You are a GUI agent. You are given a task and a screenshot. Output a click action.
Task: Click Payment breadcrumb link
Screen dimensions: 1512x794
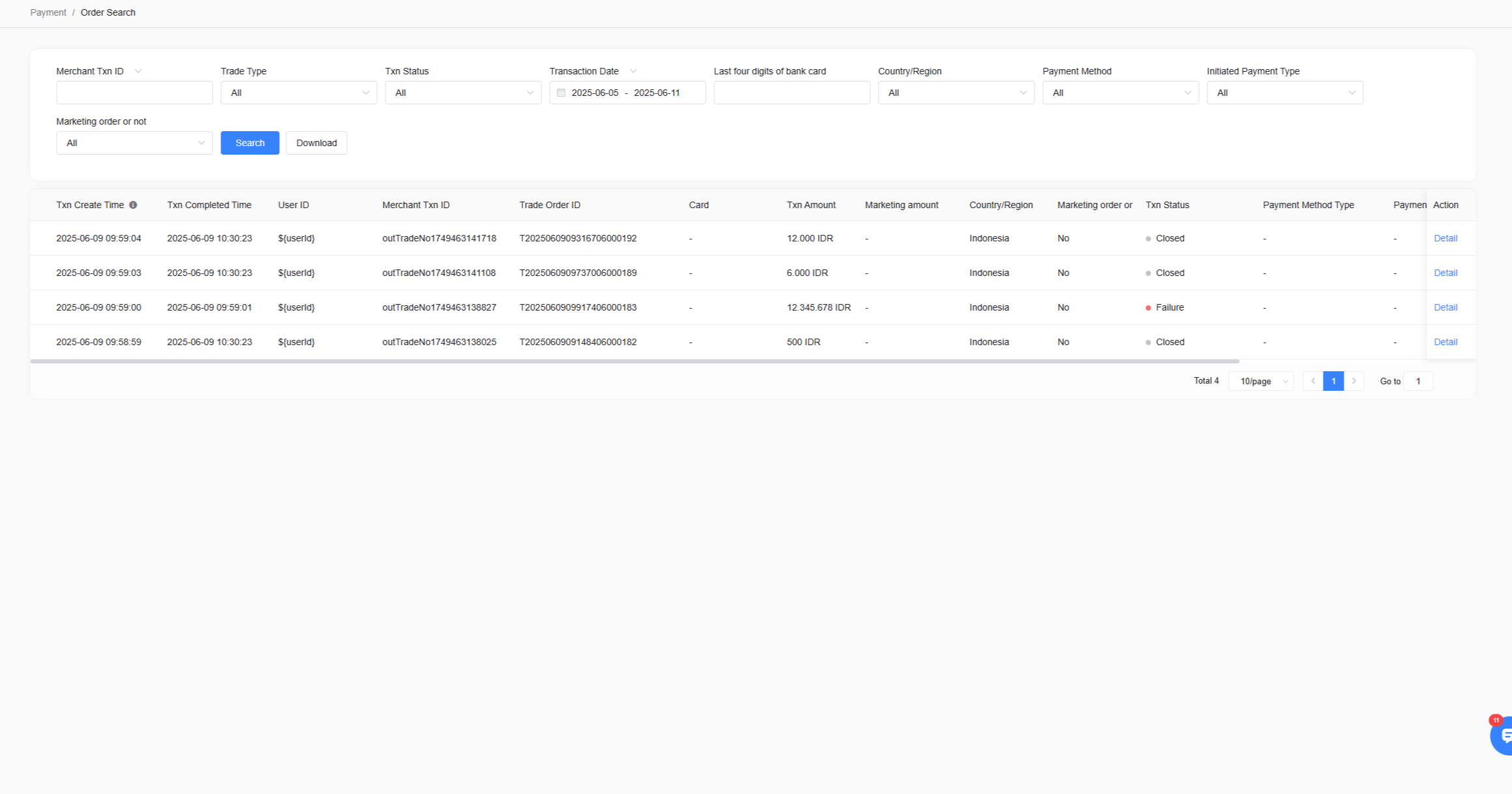pyautogui.click(x=48, y=12)
